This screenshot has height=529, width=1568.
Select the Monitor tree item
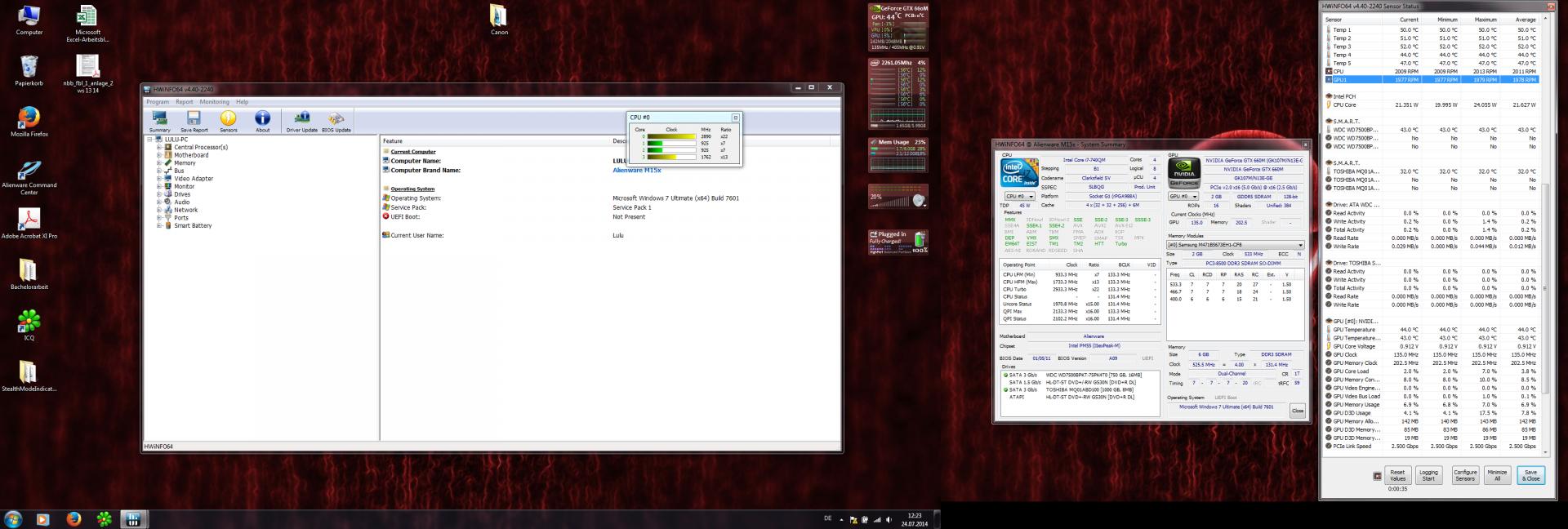click(x=185, y=187)
